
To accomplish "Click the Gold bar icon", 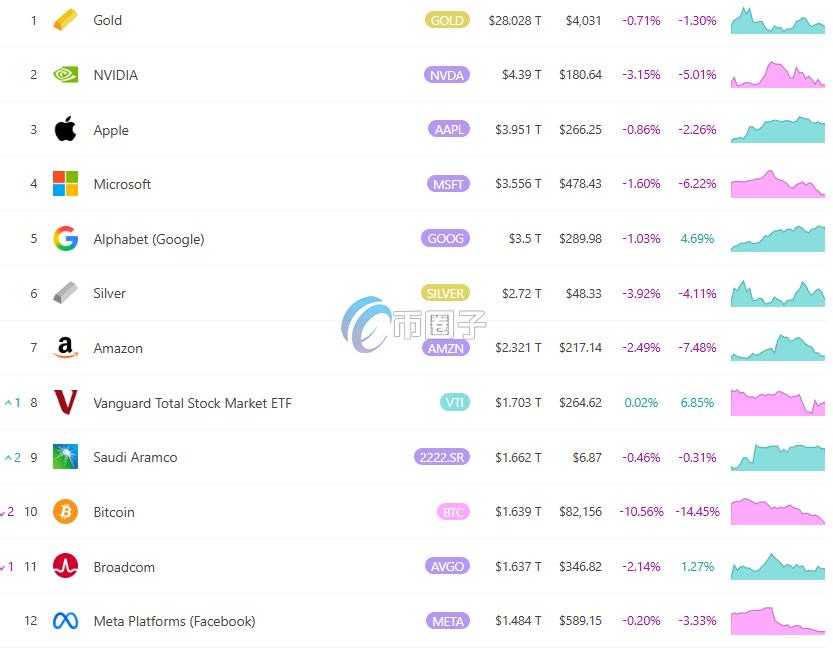I will coord(65,20).
